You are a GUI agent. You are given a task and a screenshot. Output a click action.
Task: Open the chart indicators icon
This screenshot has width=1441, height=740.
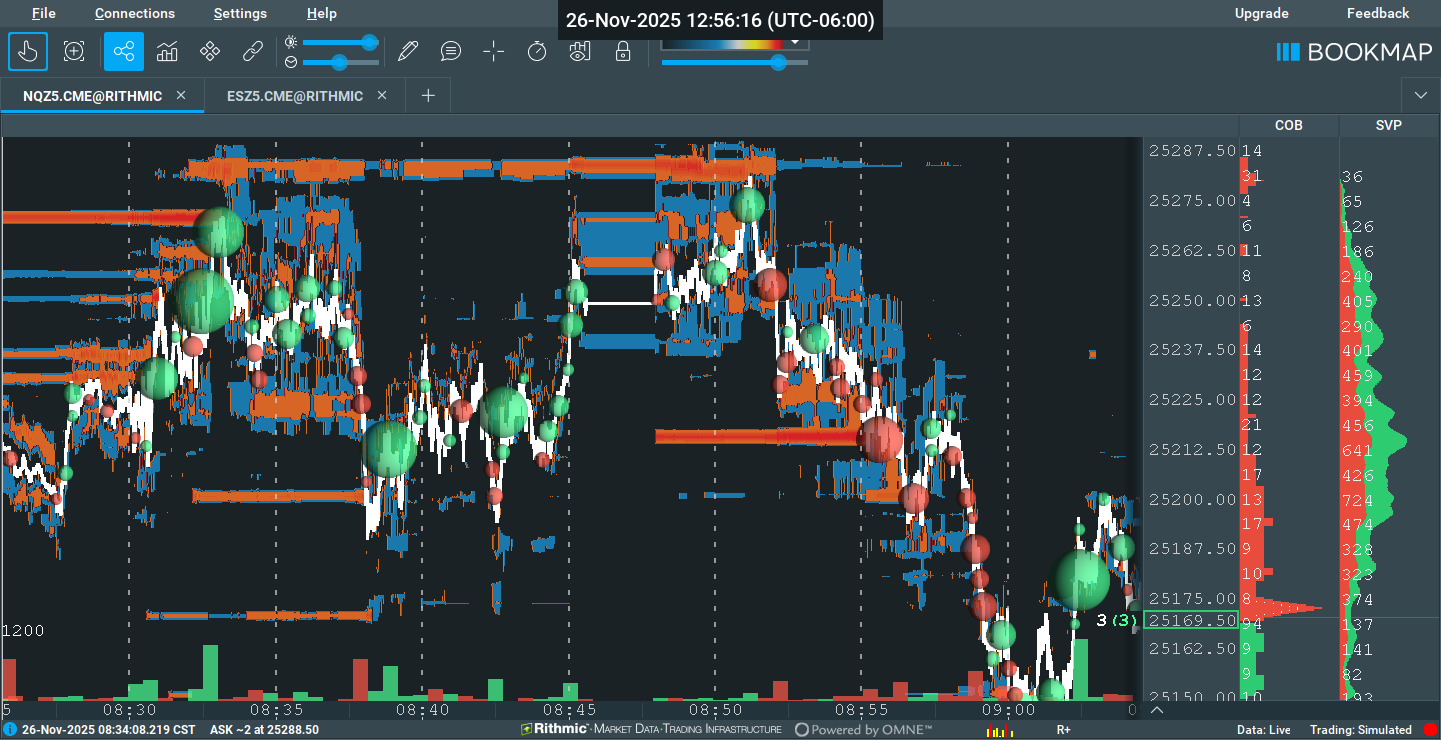[x=167, y=51]
